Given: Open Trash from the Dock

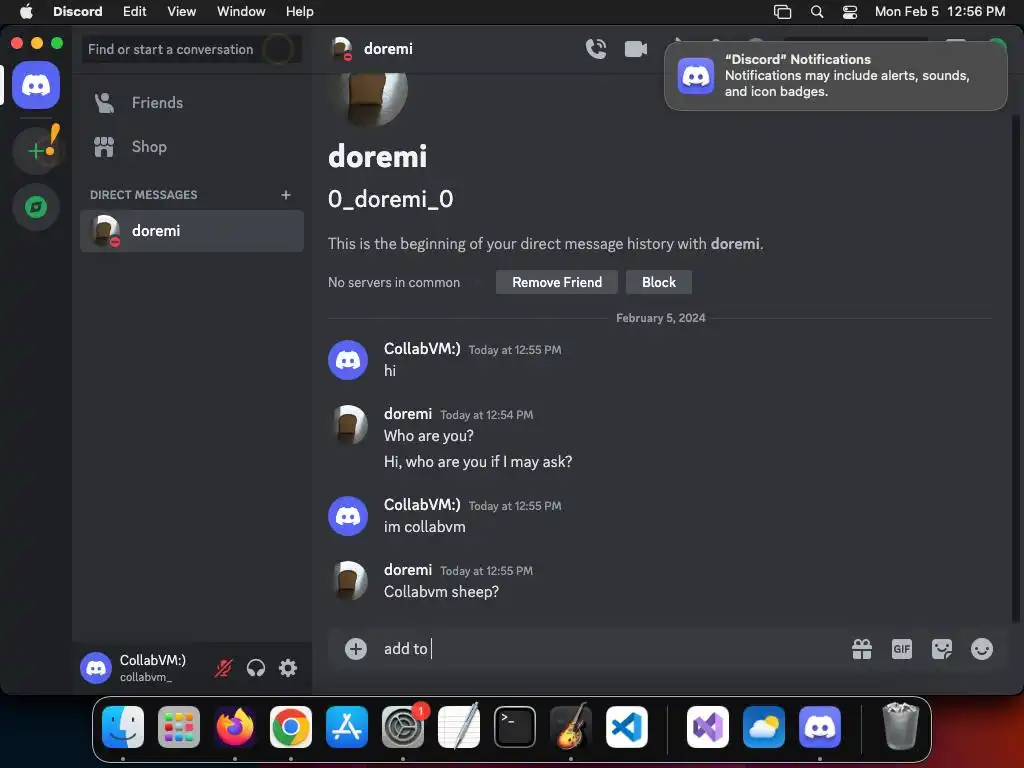Looking at the screenshot, I should tap(901, 727).
